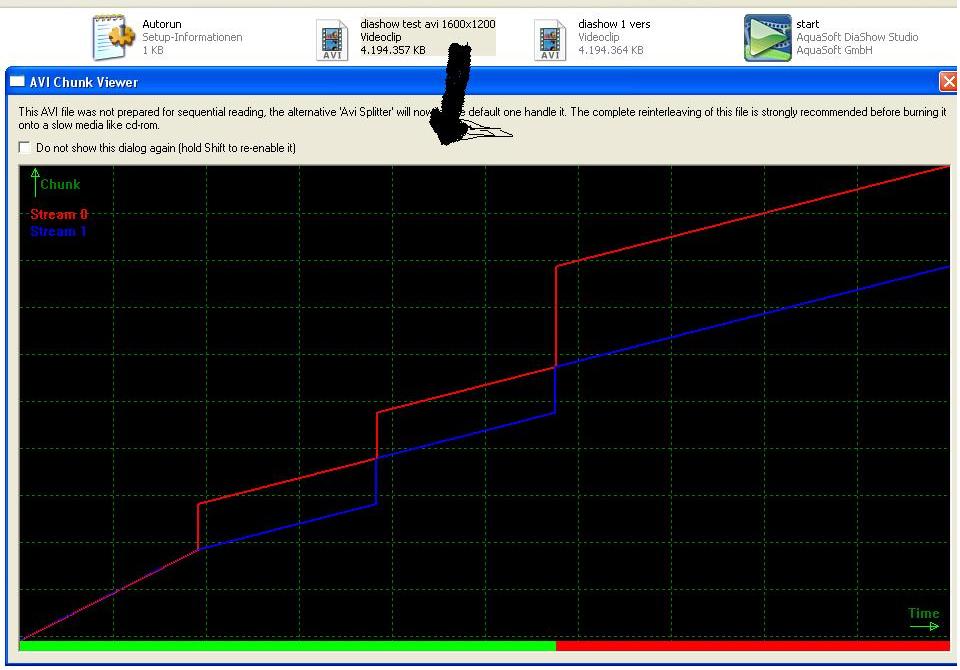Open the AquaSoft DiaShow Studio start icon

tap(767, 38)
